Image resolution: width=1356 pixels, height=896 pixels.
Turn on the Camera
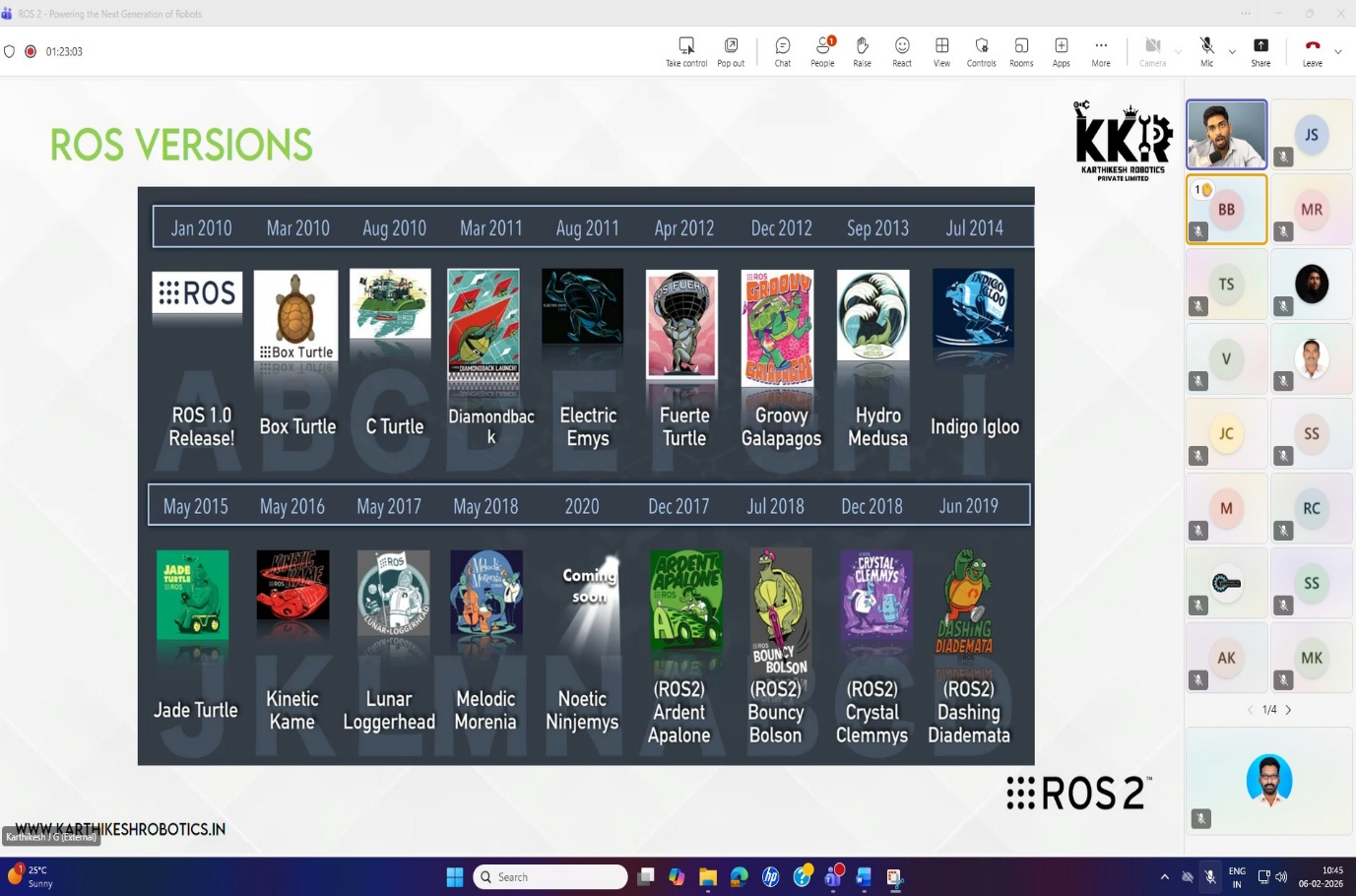point(1152,51)
